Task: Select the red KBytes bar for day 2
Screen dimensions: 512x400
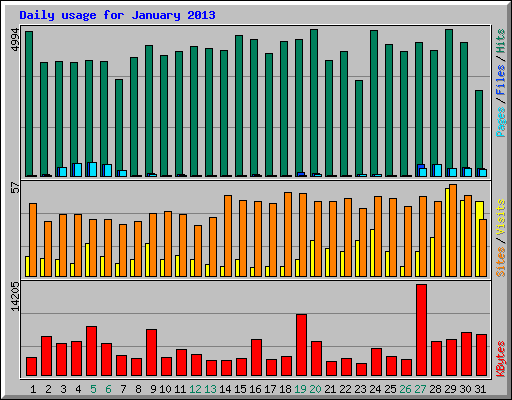Action: [x=46, y=356]
